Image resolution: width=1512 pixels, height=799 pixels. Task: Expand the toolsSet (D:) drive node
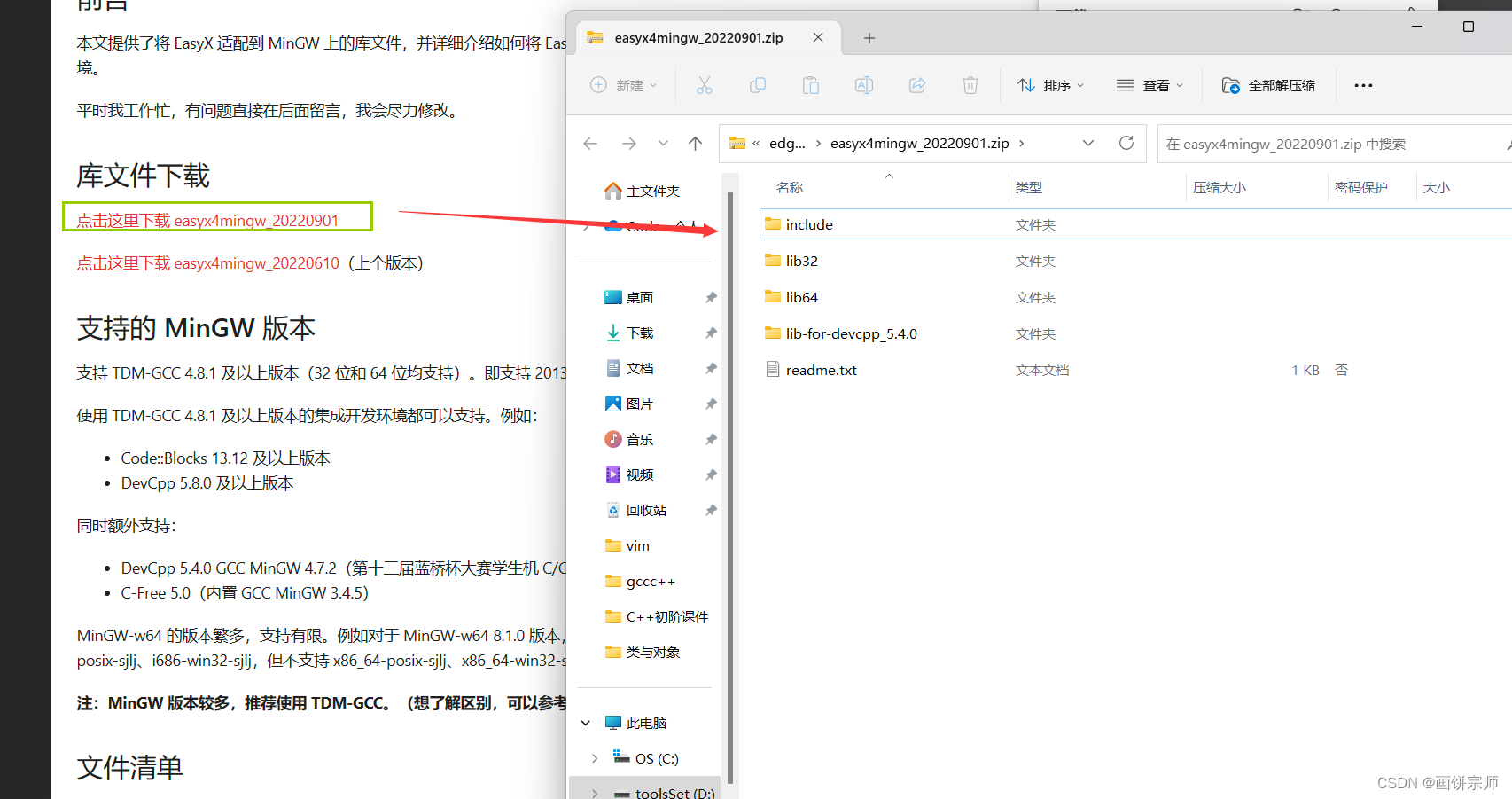595,793
